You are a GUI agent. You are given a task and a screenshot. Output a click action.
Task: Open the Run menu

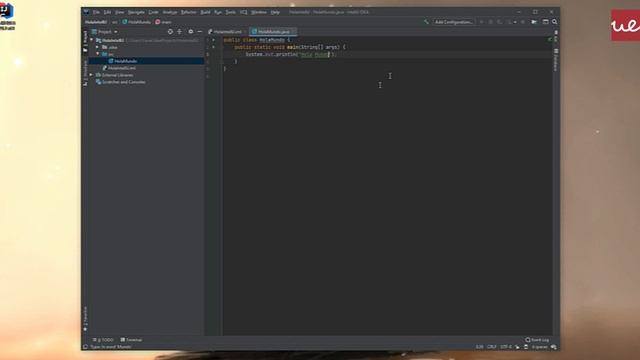click(218, 12)
